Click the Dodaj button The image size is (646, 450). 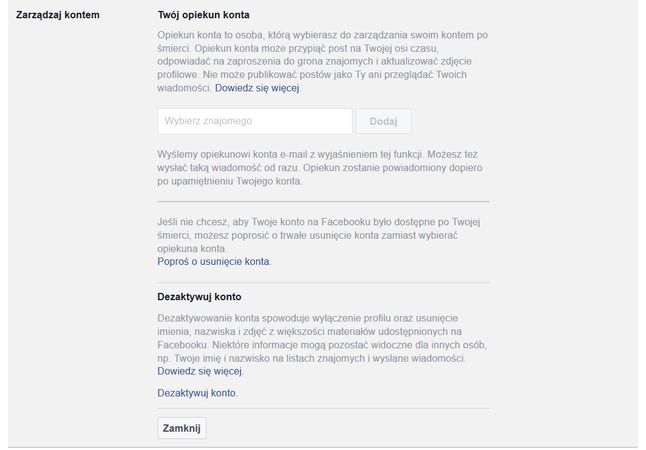click(x=383, y=121)
